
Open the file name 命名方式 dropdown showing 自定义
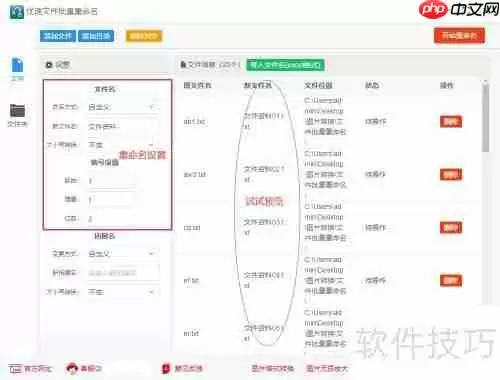point(123,107)
